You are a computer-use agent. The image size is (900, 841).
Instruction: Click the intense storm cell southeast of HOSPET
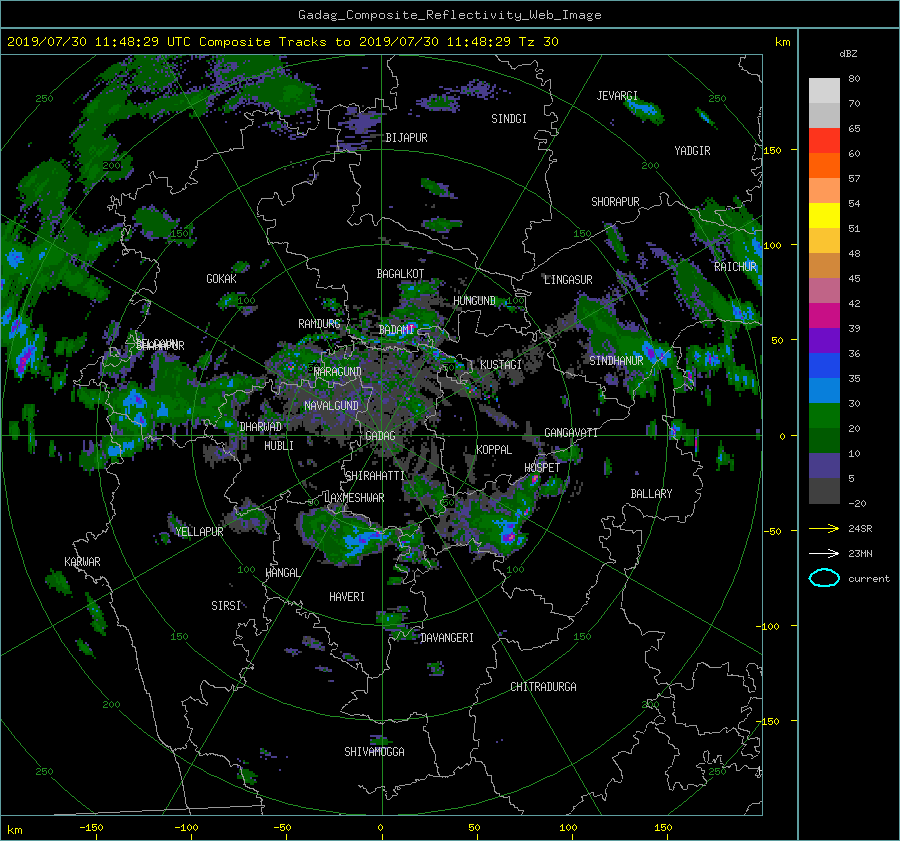(509, 535)
